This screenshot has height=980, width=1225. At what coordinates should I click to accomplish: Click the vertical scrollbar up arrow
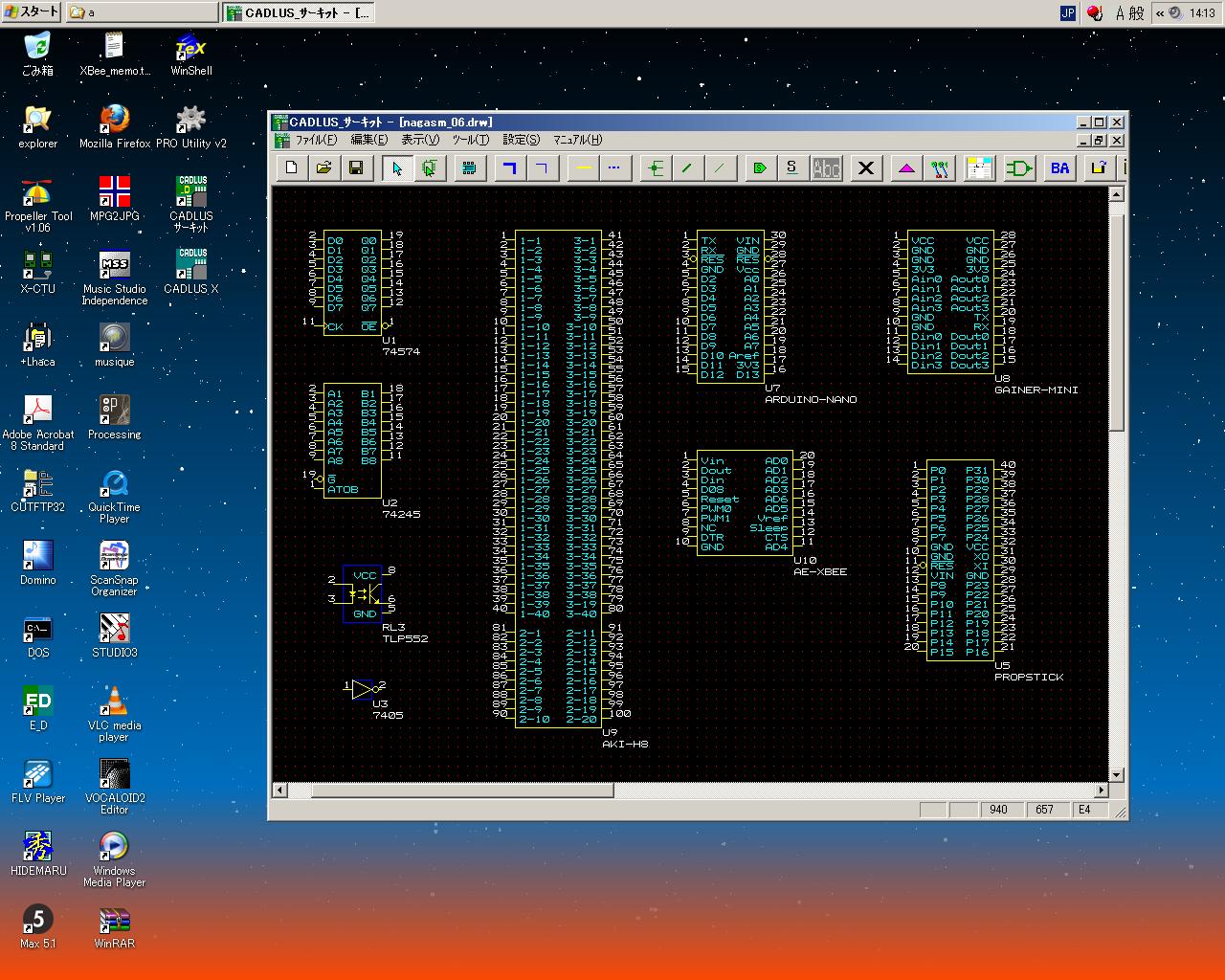pos(1116,194)
